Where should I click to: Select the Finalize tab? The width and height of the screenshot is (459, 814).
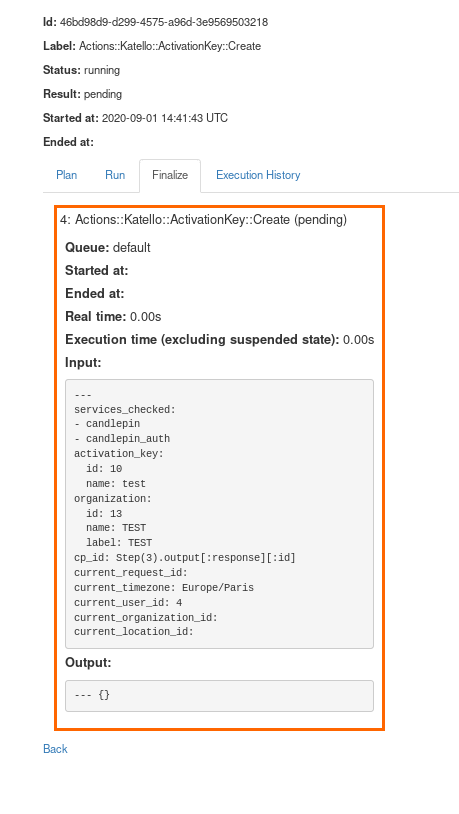tap(170, 175)
